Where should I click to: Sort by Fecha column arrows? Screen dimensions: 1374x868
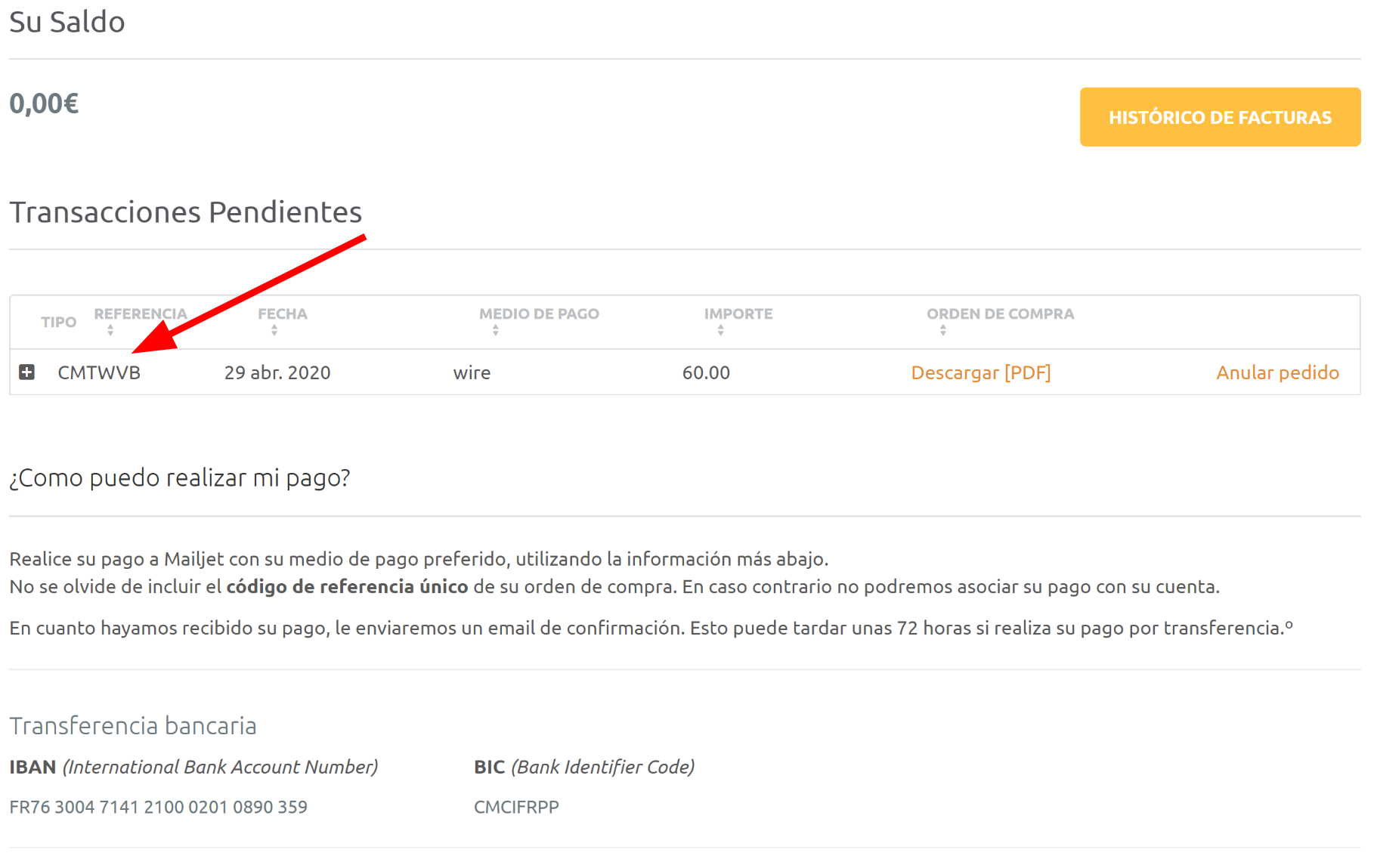coord(274,330)
